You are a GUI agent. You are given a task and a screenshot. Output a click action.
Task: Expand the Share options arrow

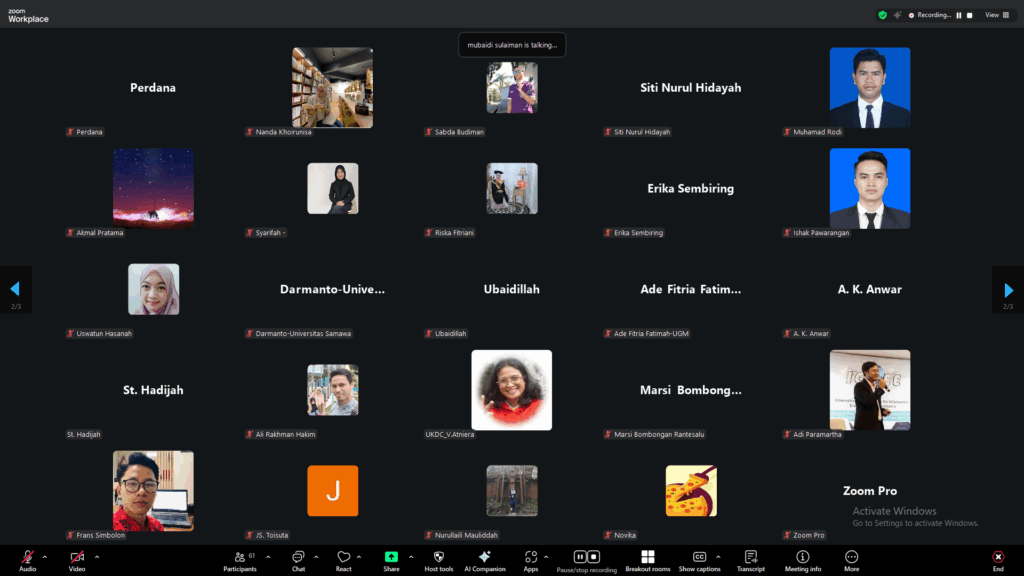point(411,557)
